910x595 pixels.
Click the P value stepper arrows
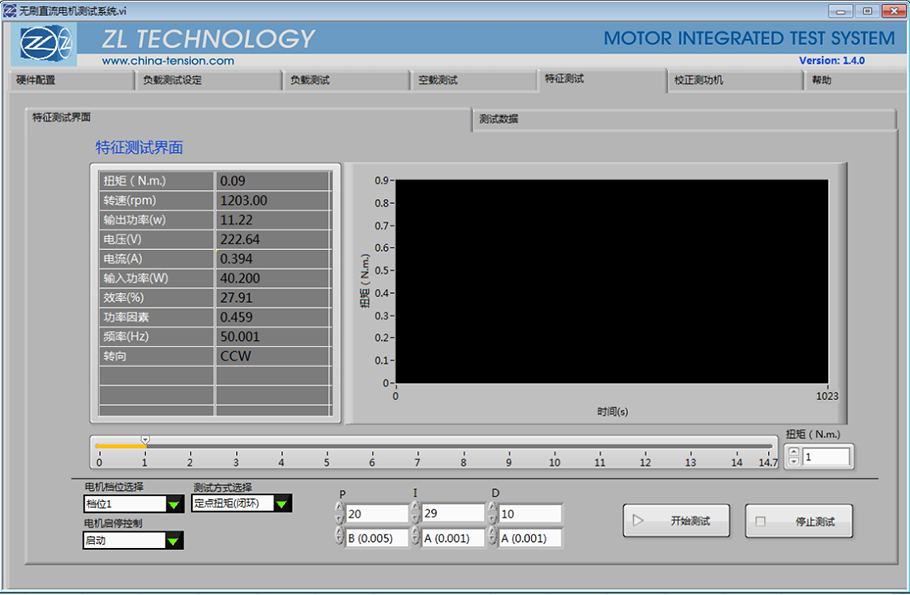coord(338,514)
